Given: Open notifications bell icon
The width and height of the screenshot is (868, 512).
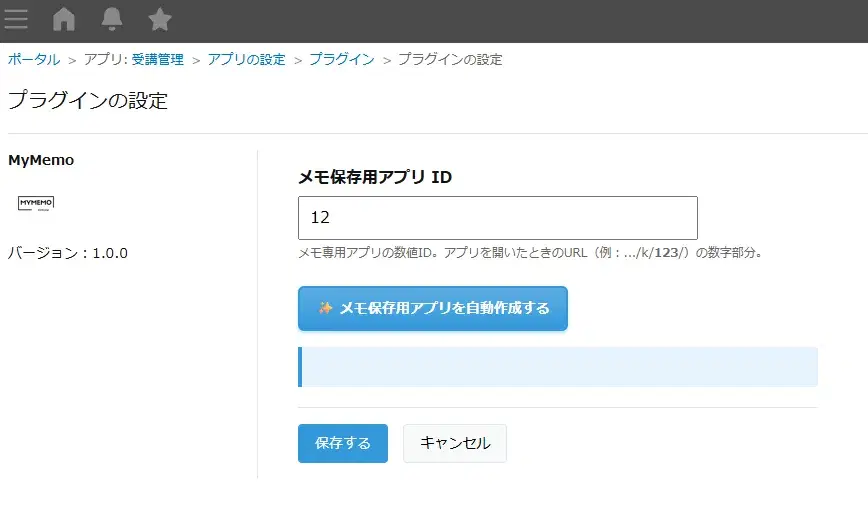Looking at the screenshot, I should pos(112,19).
